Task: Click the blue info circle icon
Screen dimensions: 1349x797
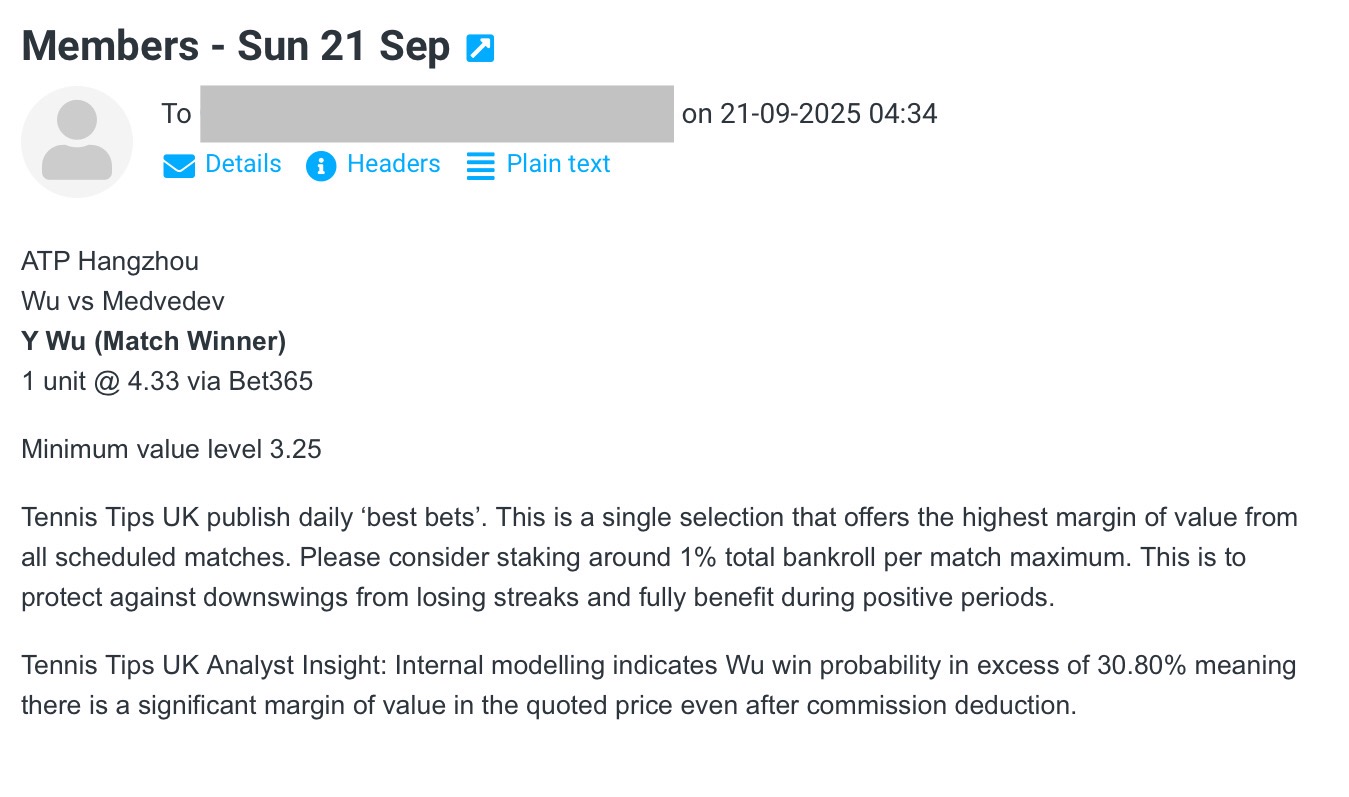Action: 321,166
